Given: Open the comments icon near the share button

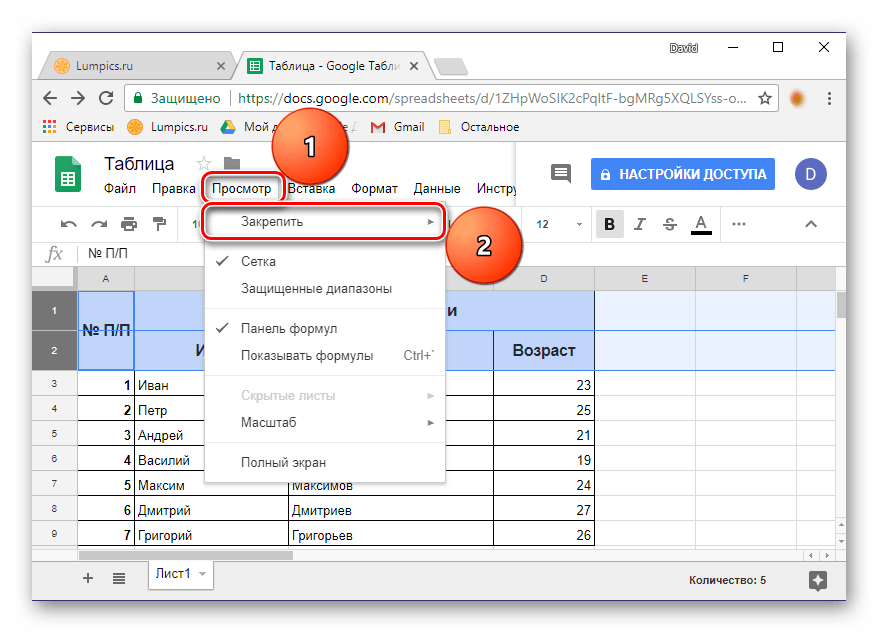Looking at the screenshot, I should (x=561, y=174).
